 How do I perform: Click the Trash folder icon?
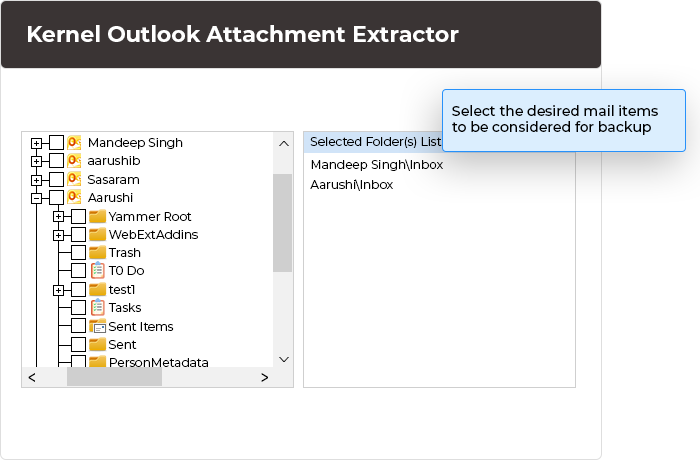pos(97,253)
